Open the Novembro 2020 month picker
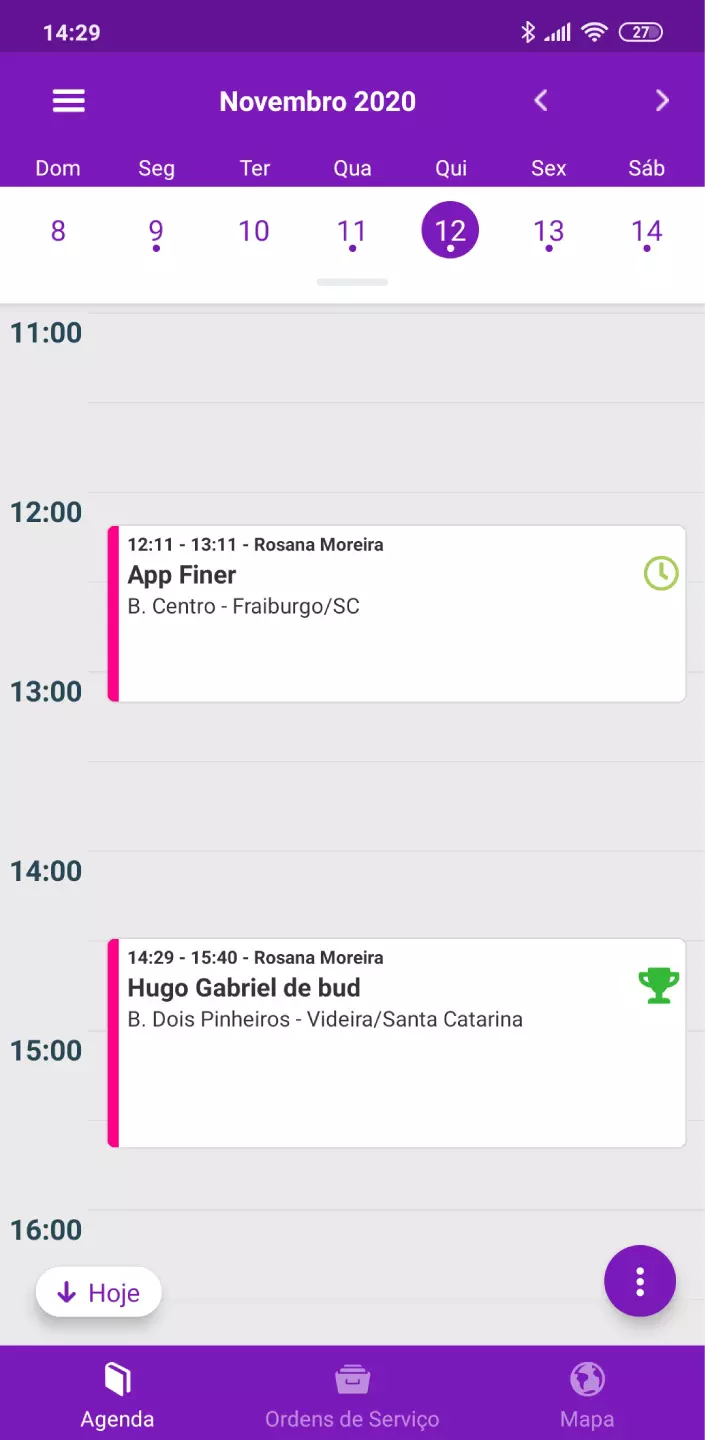The height and width of the screenshot is (1440, 705). (317, 101)
